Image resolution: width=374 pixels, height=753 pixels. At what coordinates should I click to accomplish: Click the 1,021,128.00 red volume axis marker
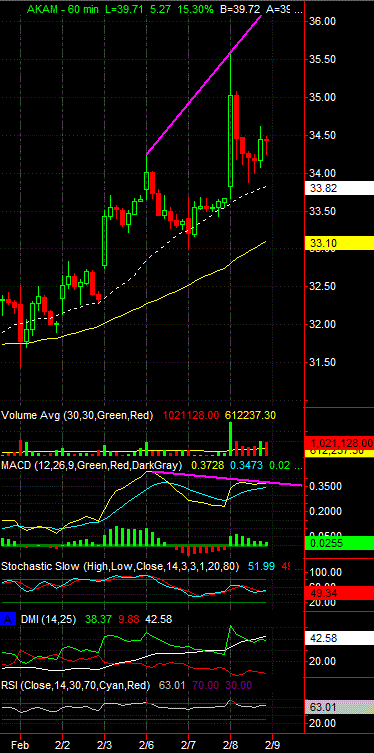[339, 443]
